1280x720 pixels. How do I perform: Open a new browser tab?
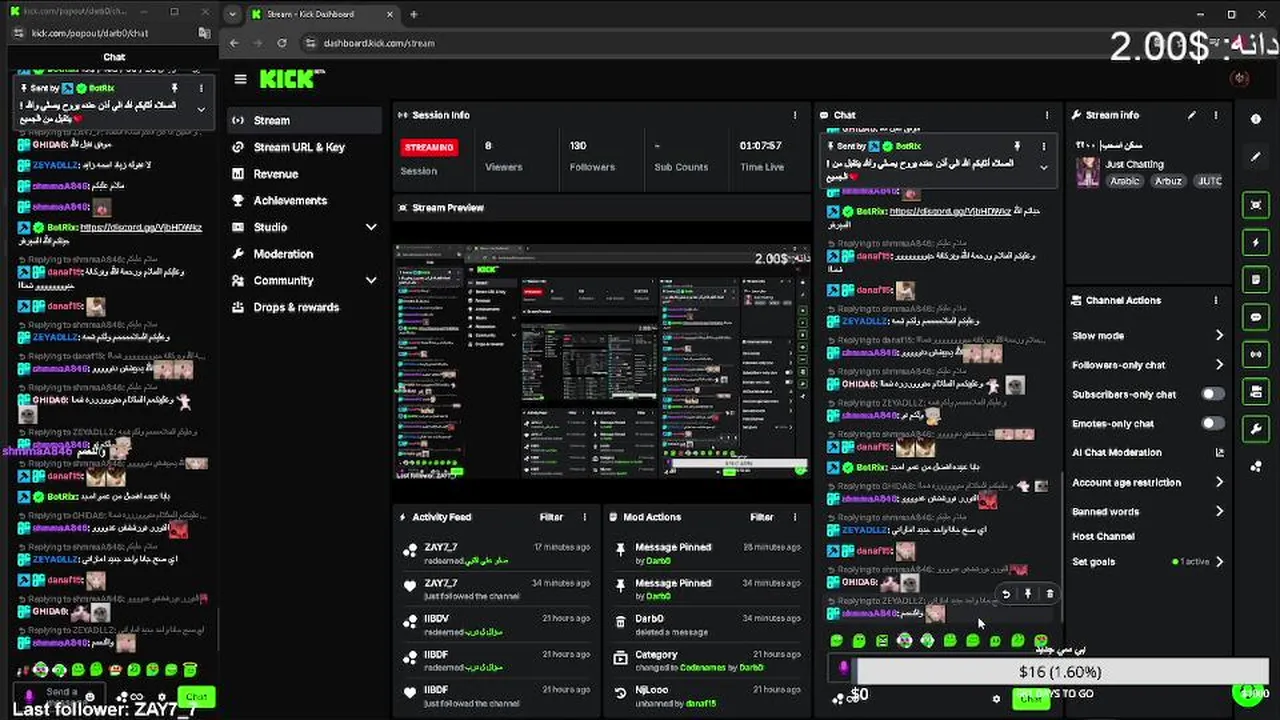click(x=413, y=14)
